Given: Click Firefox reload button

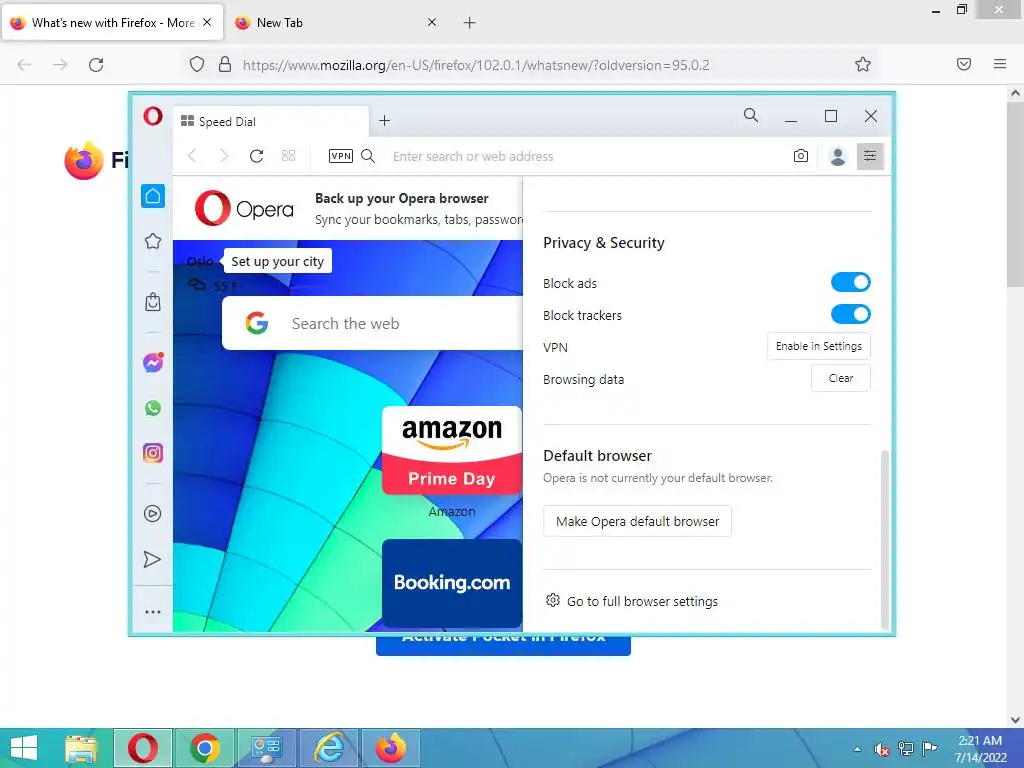Looking at the screenshot, I should (x=96, y=65).
